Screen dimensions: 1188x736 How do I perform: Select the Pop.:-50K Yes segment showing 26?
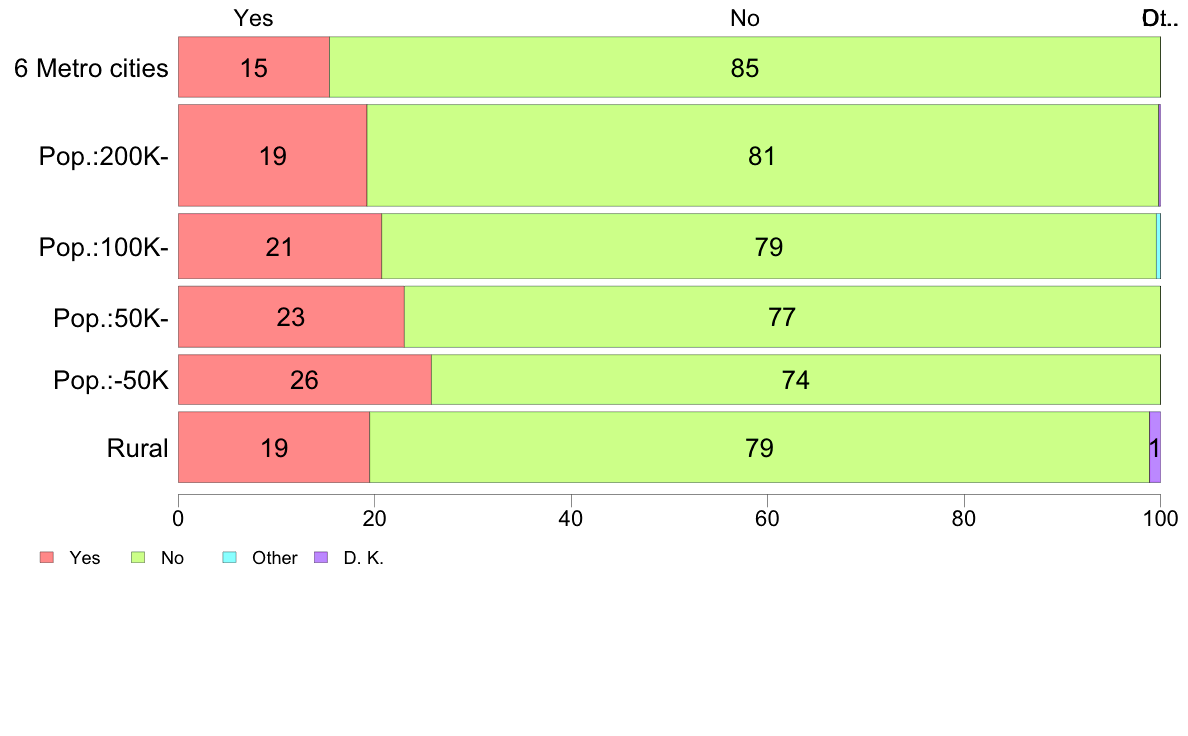click(x=305, y=379)
